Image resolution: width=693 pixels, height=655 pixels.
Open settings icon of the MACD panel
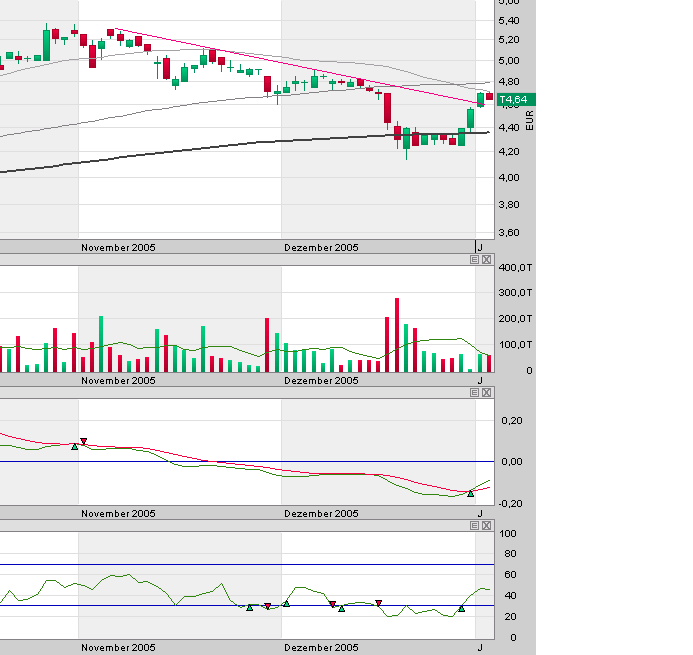point(474,393)
